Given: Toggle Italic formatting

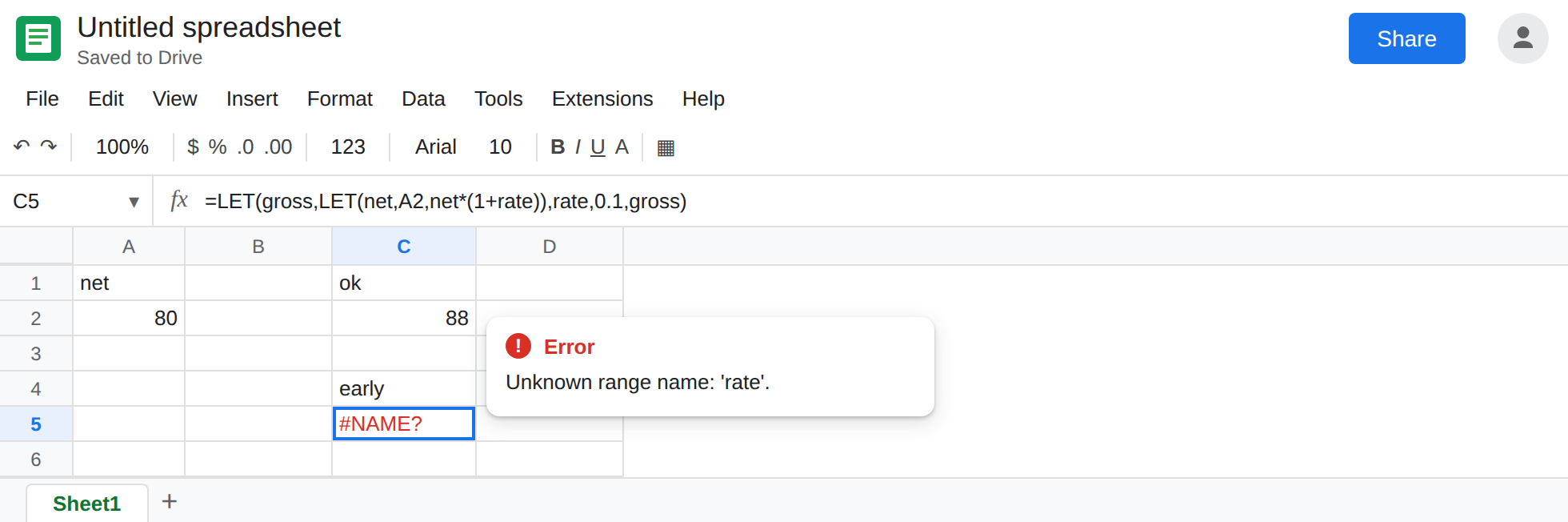Looking at the screenshot, I should click(x=578, y=147).
